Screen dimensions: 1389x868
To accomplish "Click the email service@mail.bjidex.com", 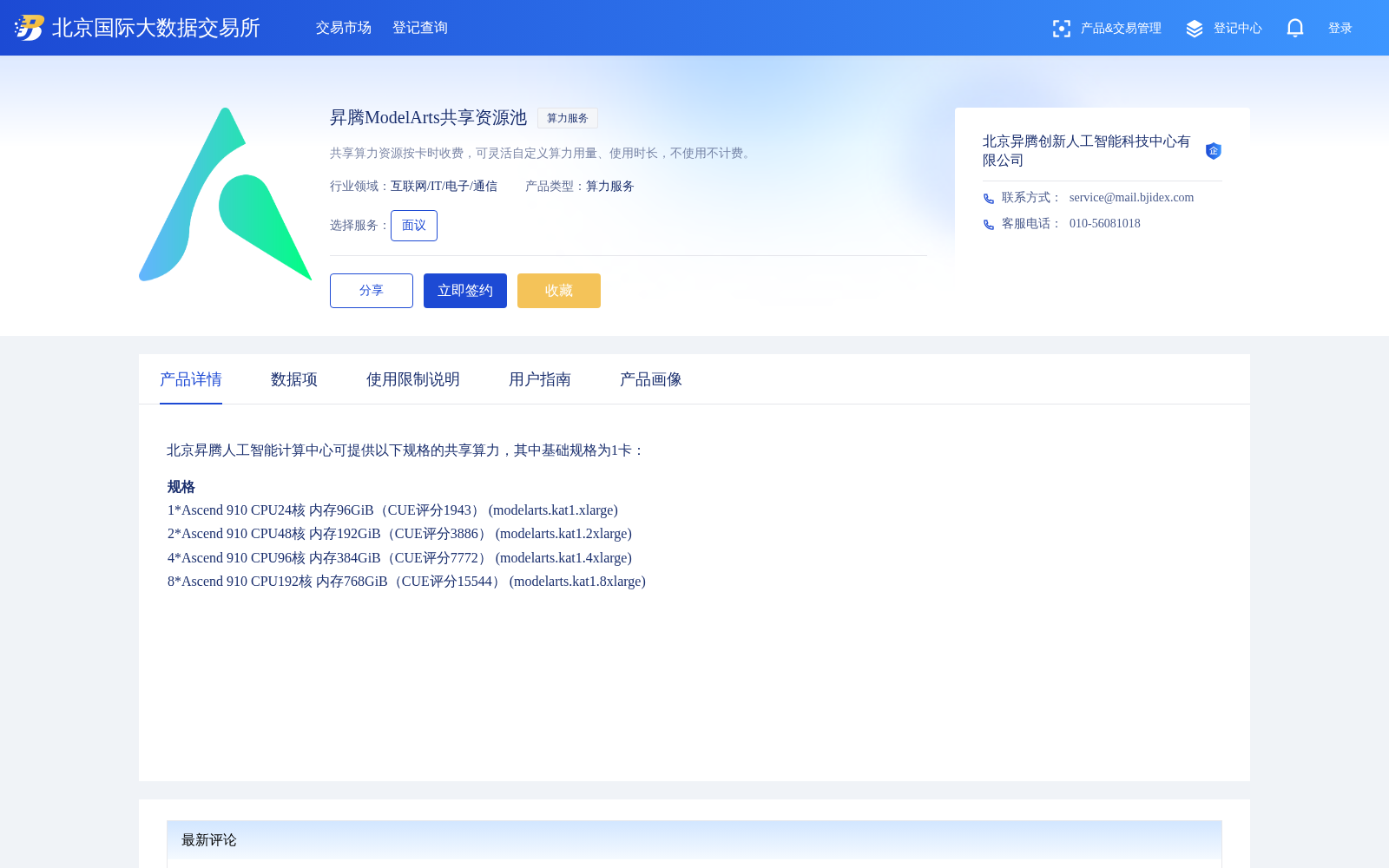I will point(1131,198).
